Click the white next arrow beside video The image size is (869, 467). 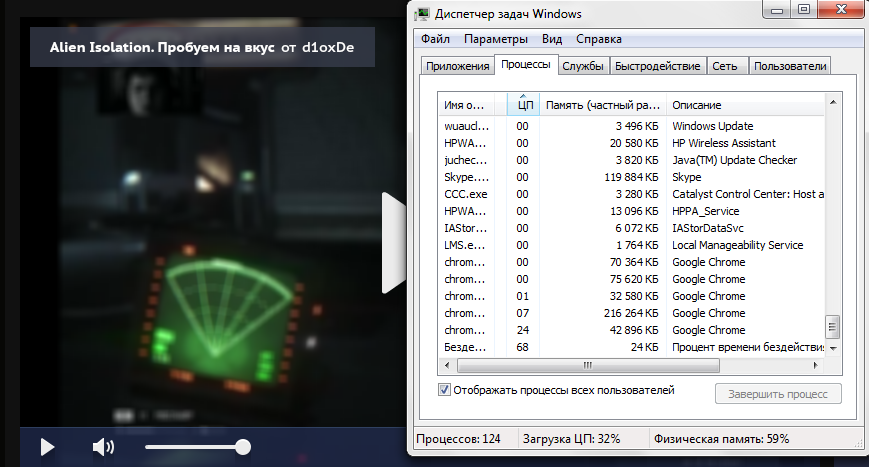[x=394, y=243]
